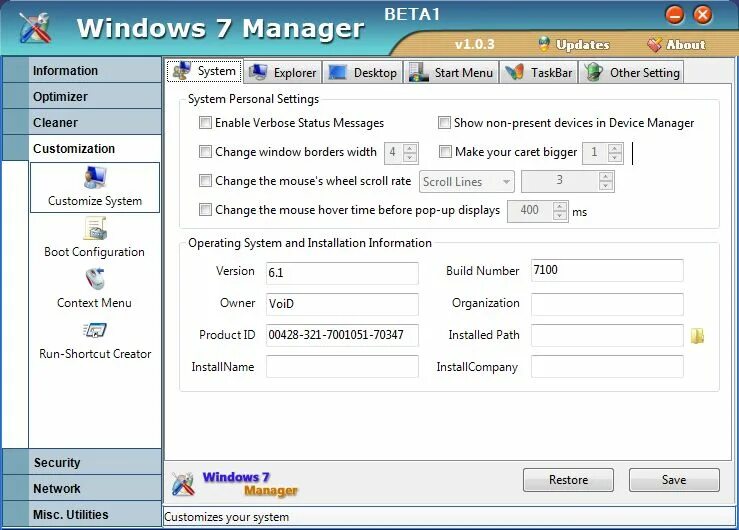Image resolution: width=739 pixels, height=530 pixels.
Task: Switch to the Desktop tab
Action: click(362, 73)
